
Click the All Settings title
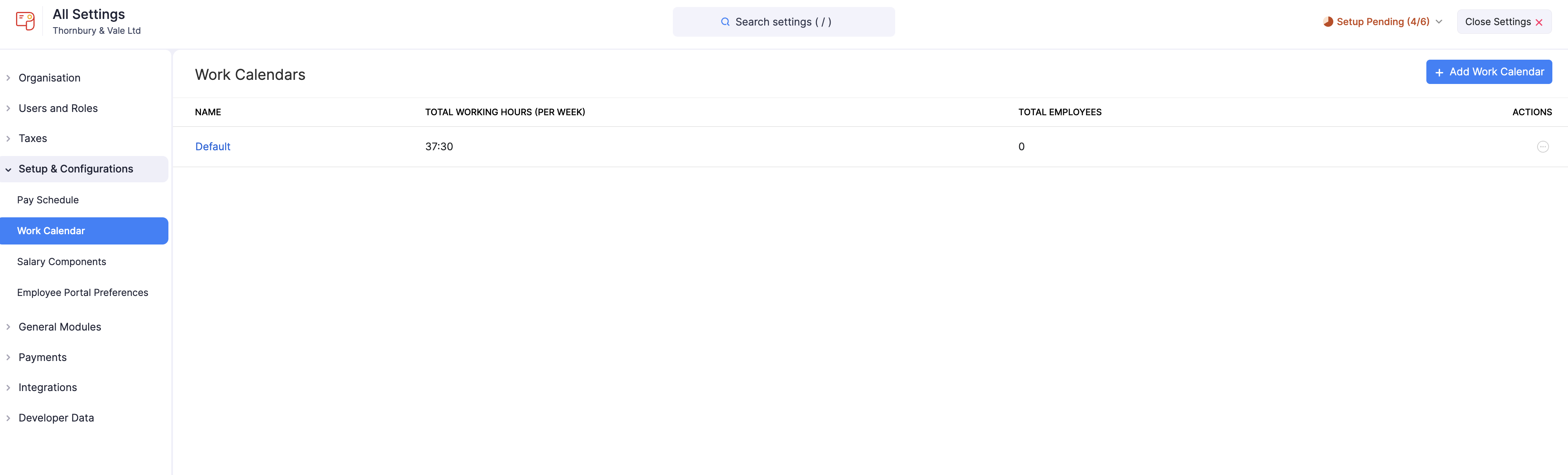(89, 14)
